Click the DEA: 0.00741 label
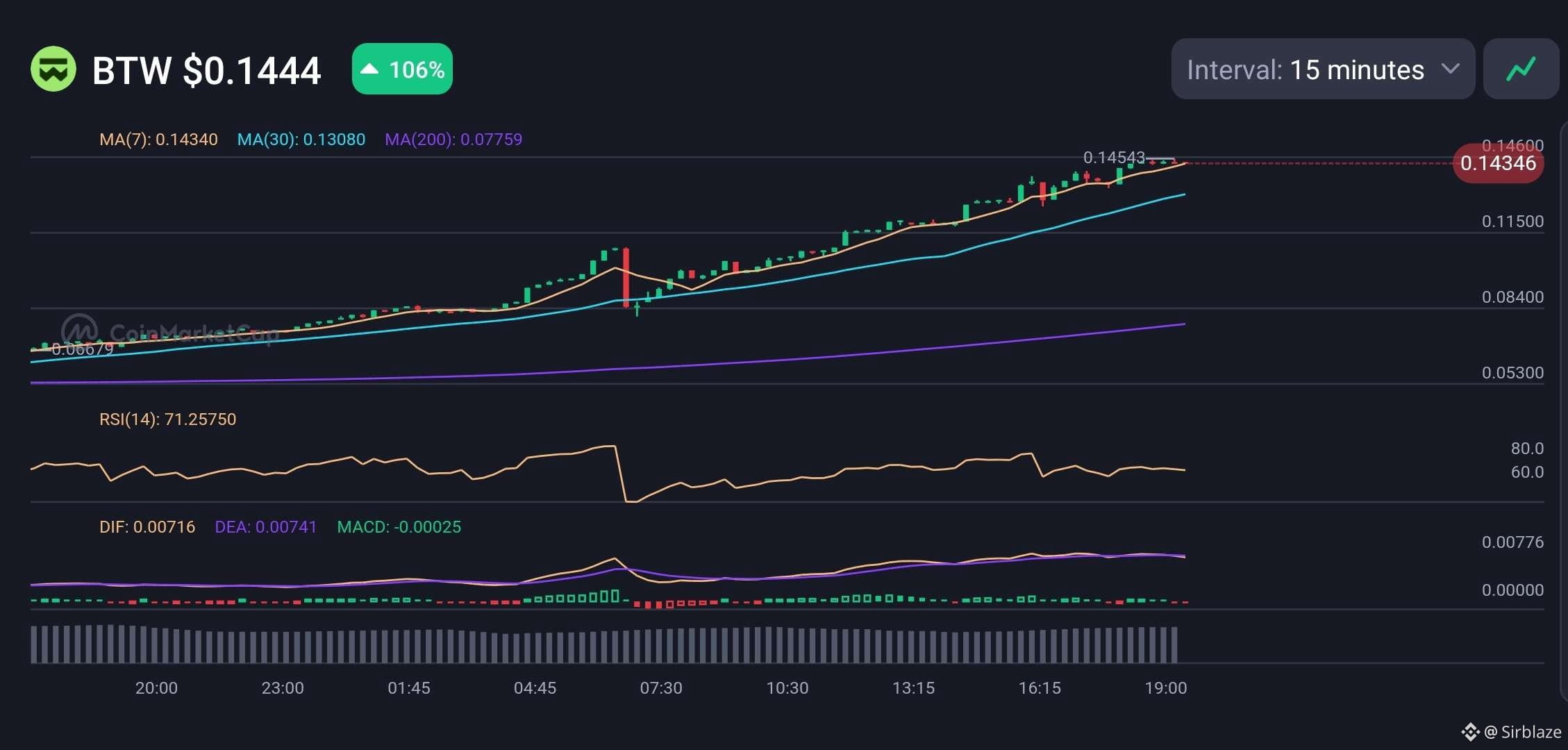The height and width of the screenshot is (750, 1568). coord(266,527)
